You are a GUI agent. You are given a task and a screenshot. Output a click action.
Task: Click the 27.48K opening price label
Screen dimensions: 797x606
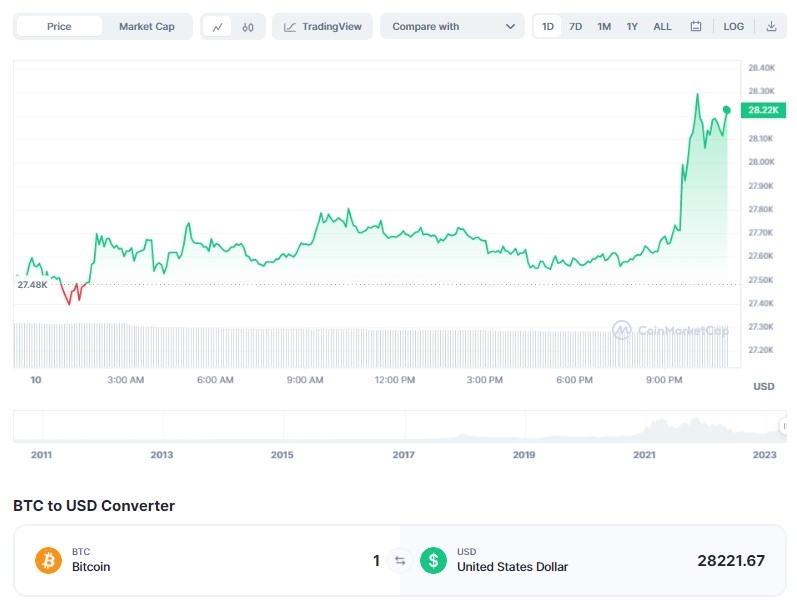(32, 285)
